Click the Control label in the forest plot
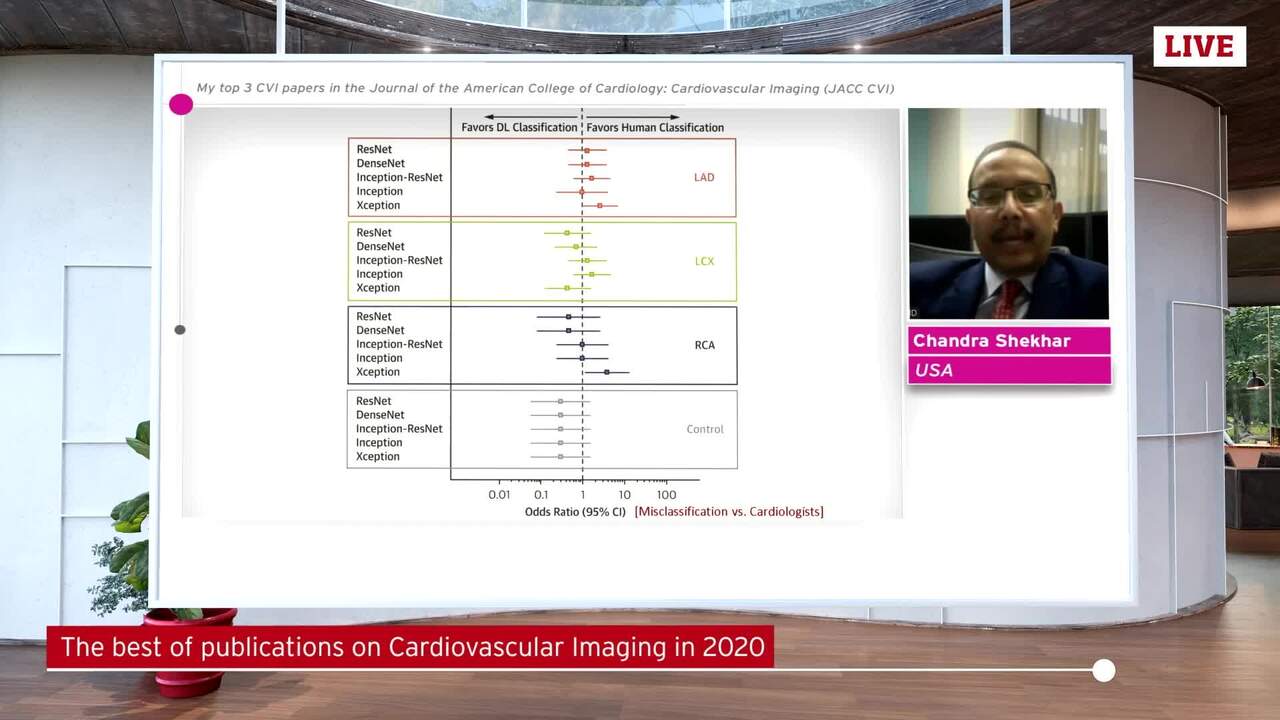This screenshot has height=720, width=1280. (x=705, y=429)
